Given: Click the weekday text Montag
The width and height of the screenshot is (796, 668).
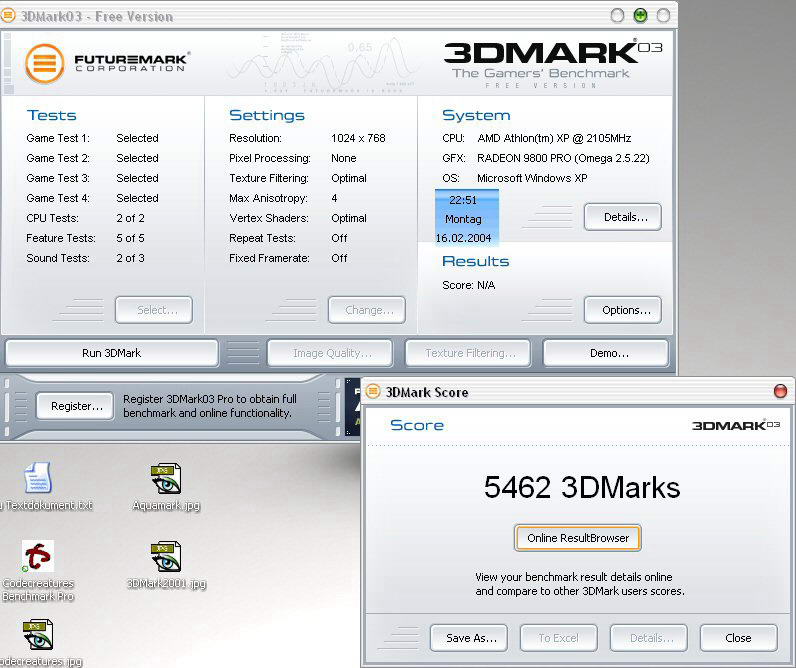Looking at the screenshot, I should (463, 219).
